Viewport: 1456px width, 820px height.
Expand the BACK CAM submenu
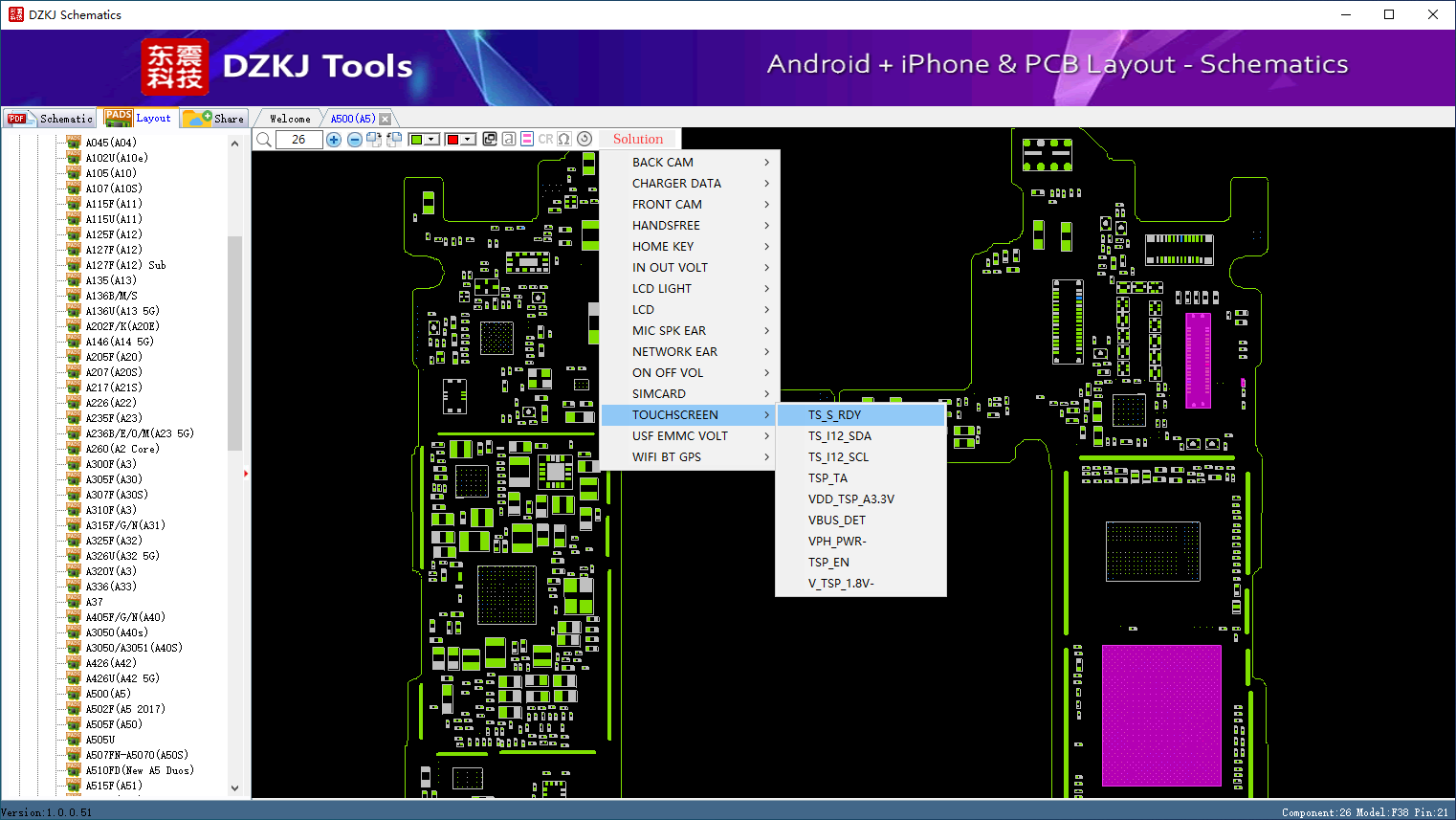coord(690,163)
